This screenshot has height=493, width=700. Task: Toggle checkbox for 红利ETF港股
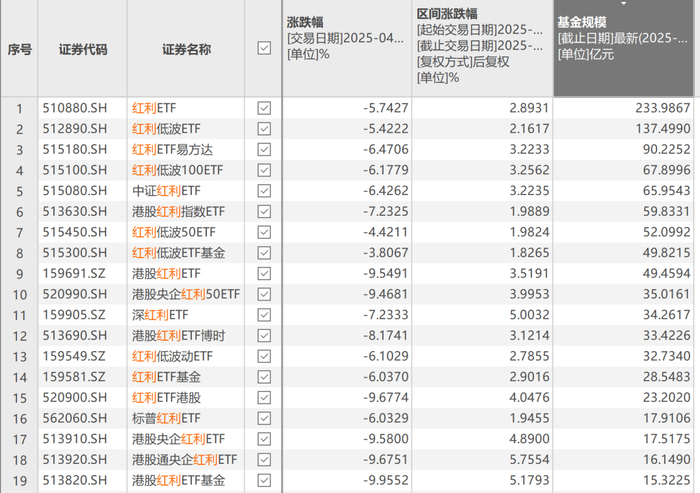pos(264,397)
